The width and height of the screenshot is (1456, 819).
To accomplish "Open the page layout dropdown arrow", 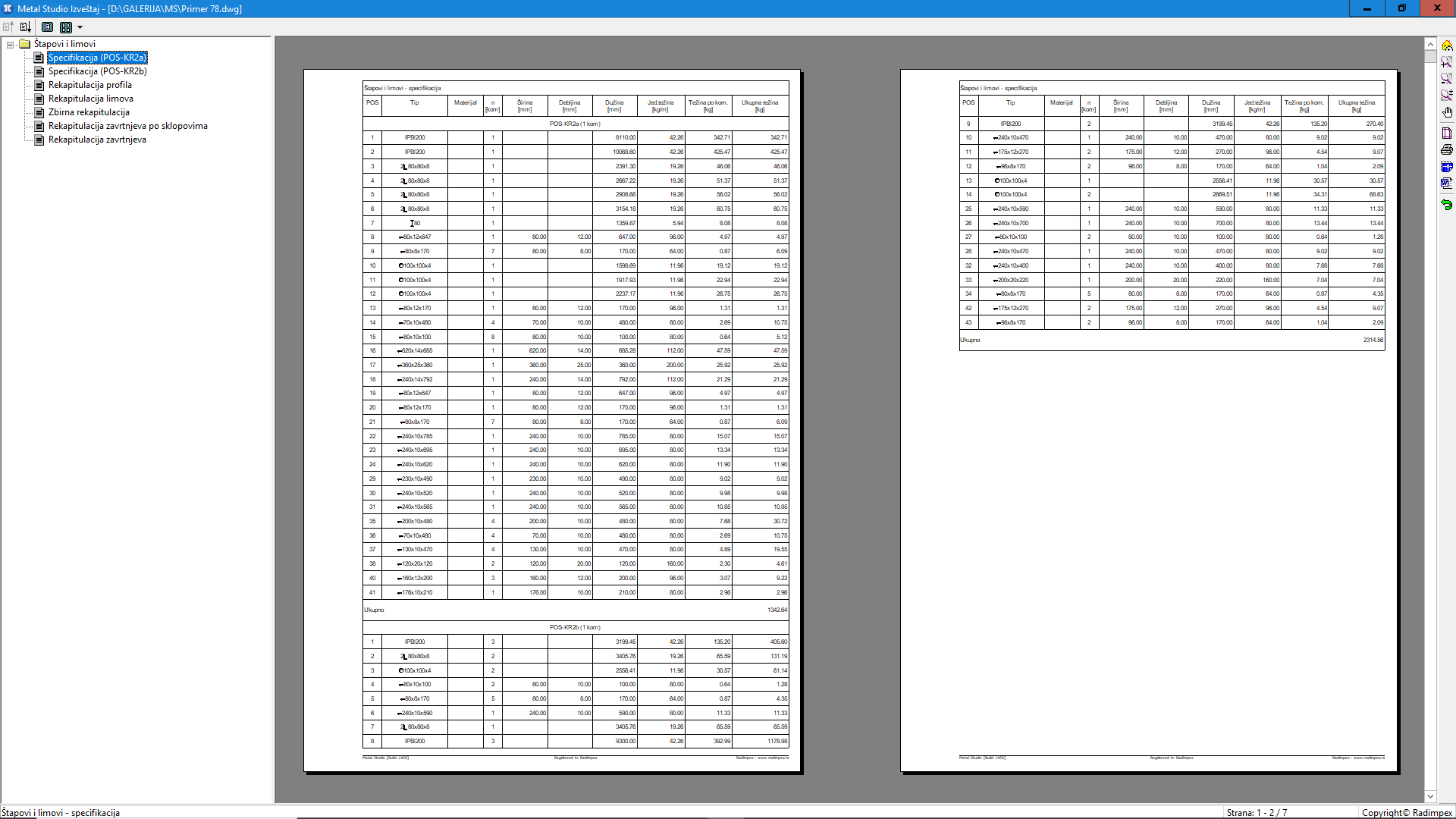I will [80, 27].
